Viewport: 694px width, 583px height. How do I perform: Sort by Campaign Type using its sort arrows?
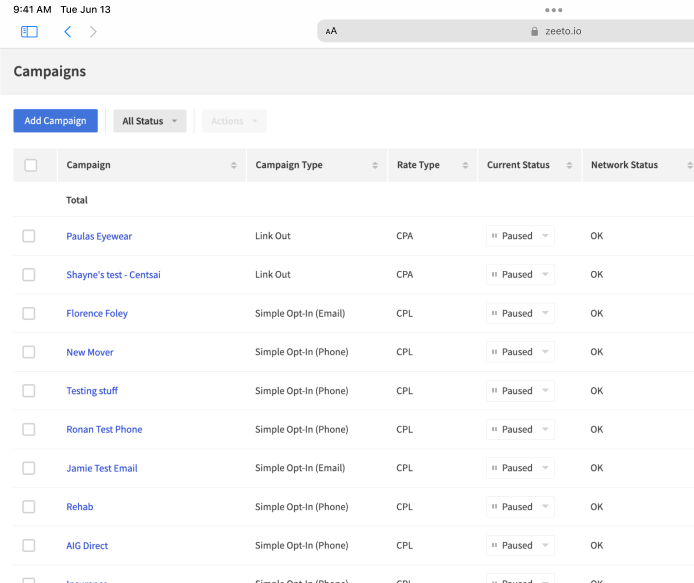(x=375, y=166)
